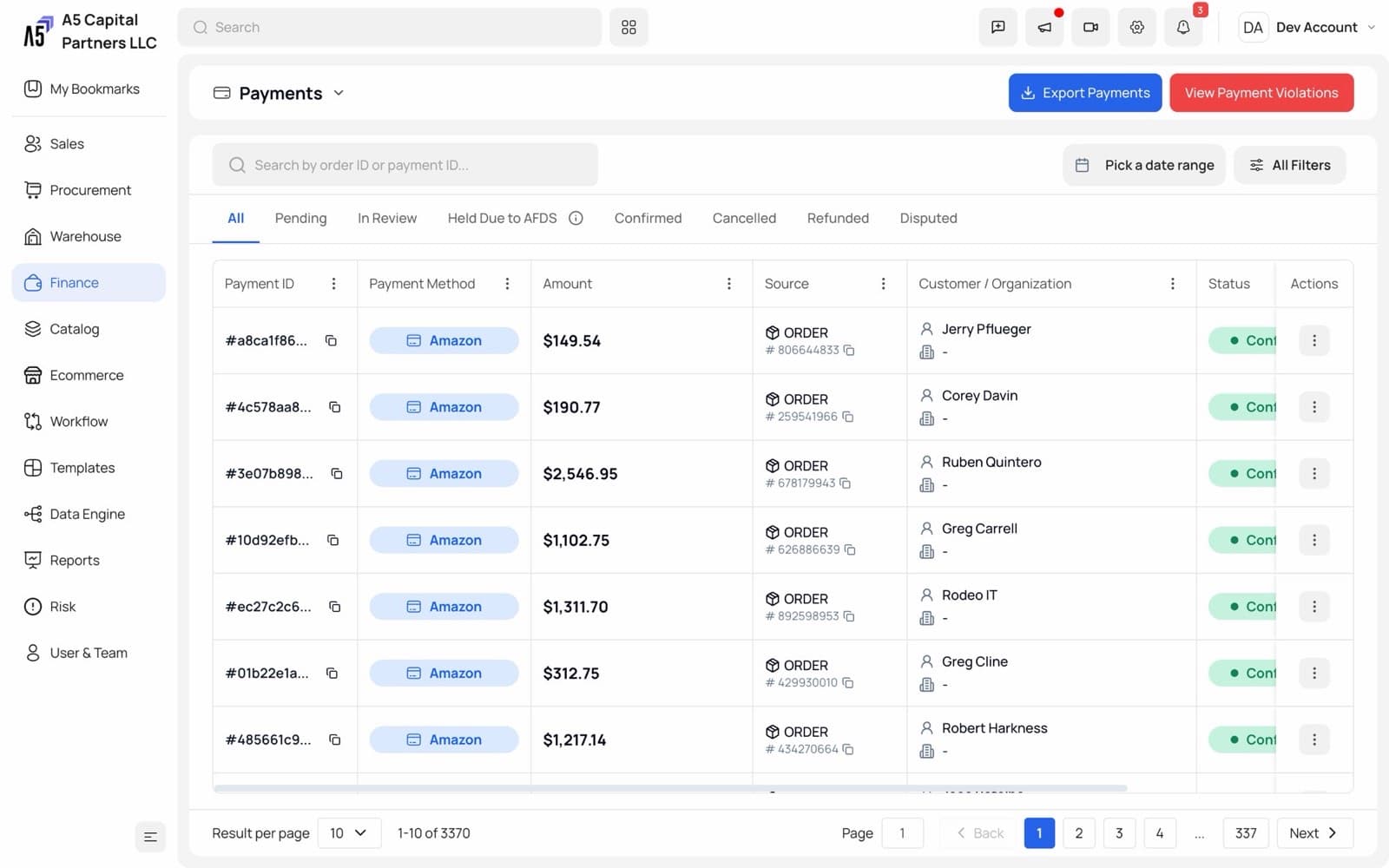Focus the order ID or payment ID search
Viewport: 1389px width, 868px height.
405,165
